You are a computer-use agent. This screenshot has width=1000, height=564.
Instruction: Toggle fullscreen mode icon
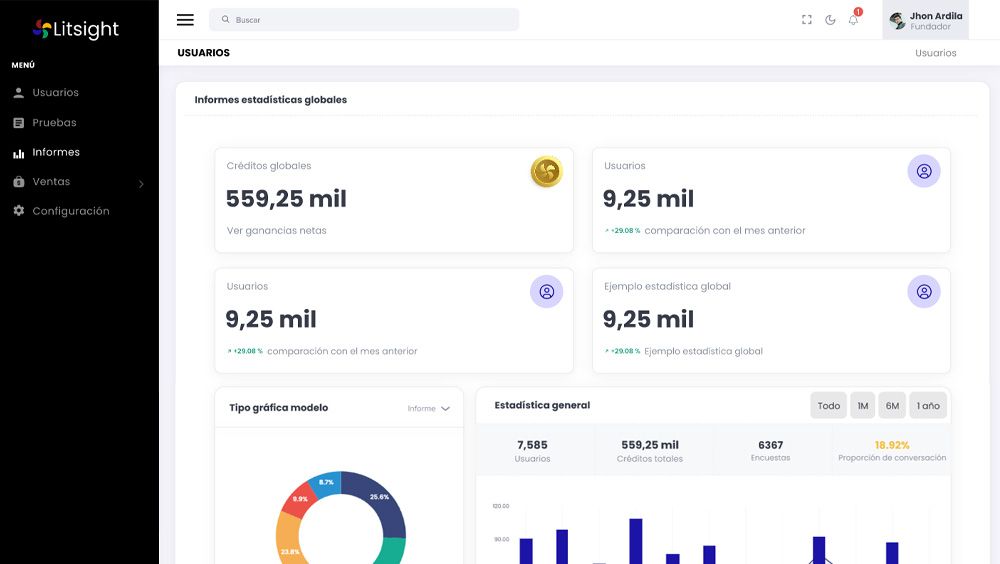[807, 20]
